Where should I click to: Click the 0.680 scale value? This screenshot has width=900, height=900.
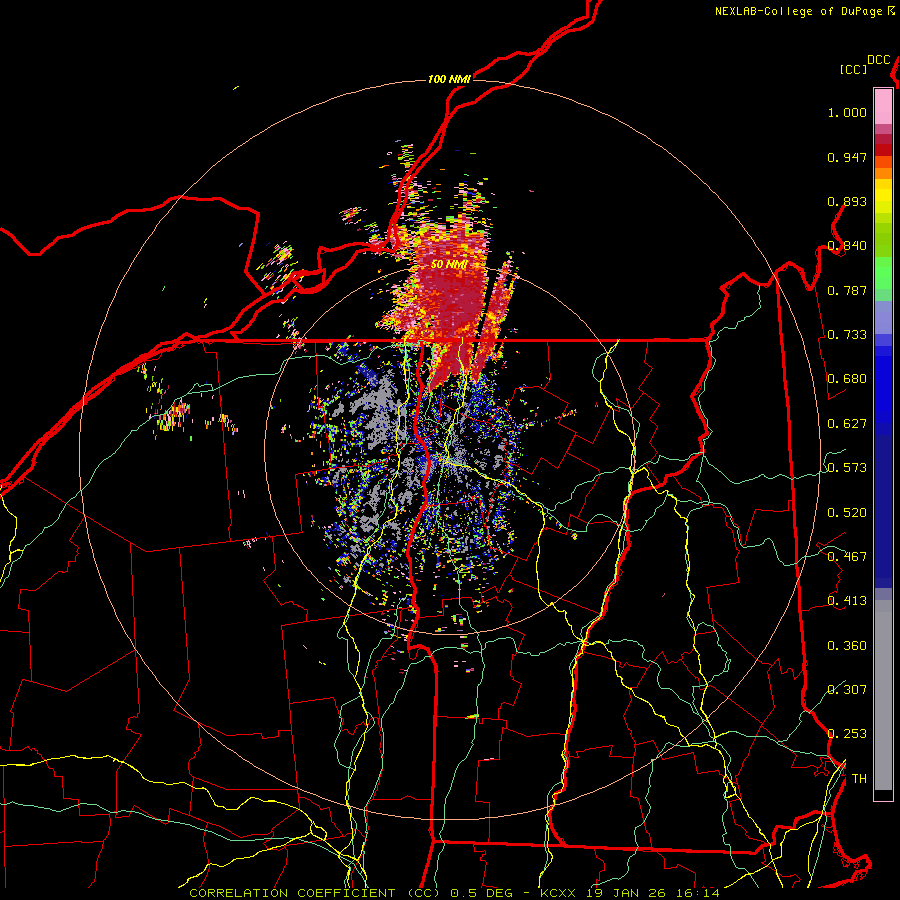847,379
